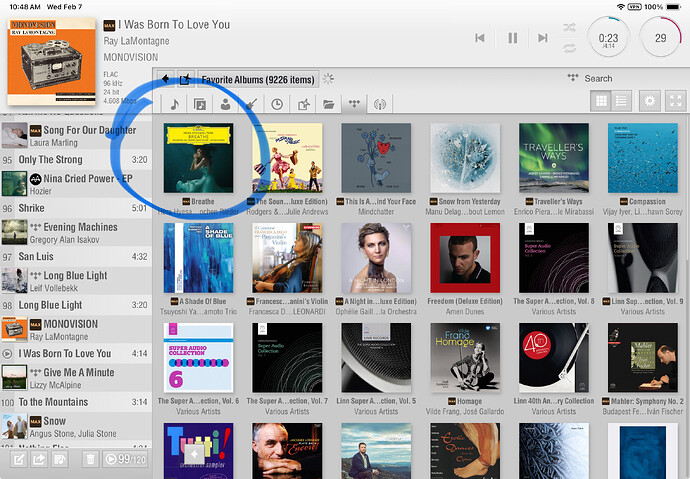
Task: Open the Artists tab with person icon
Action: point(225,104)
